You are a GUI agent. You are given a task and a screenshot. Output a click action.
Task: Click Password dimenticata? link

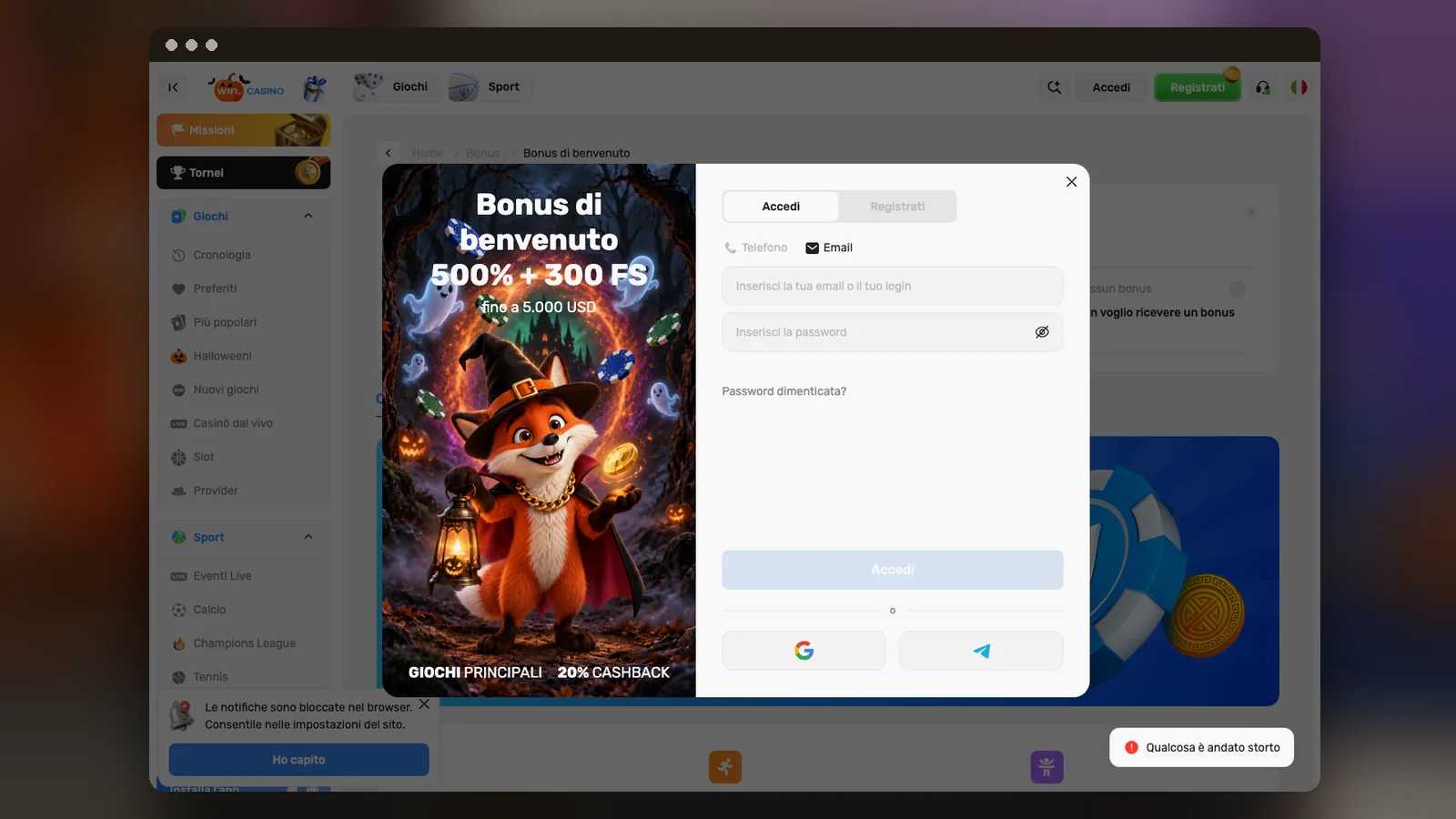(784, 391)
